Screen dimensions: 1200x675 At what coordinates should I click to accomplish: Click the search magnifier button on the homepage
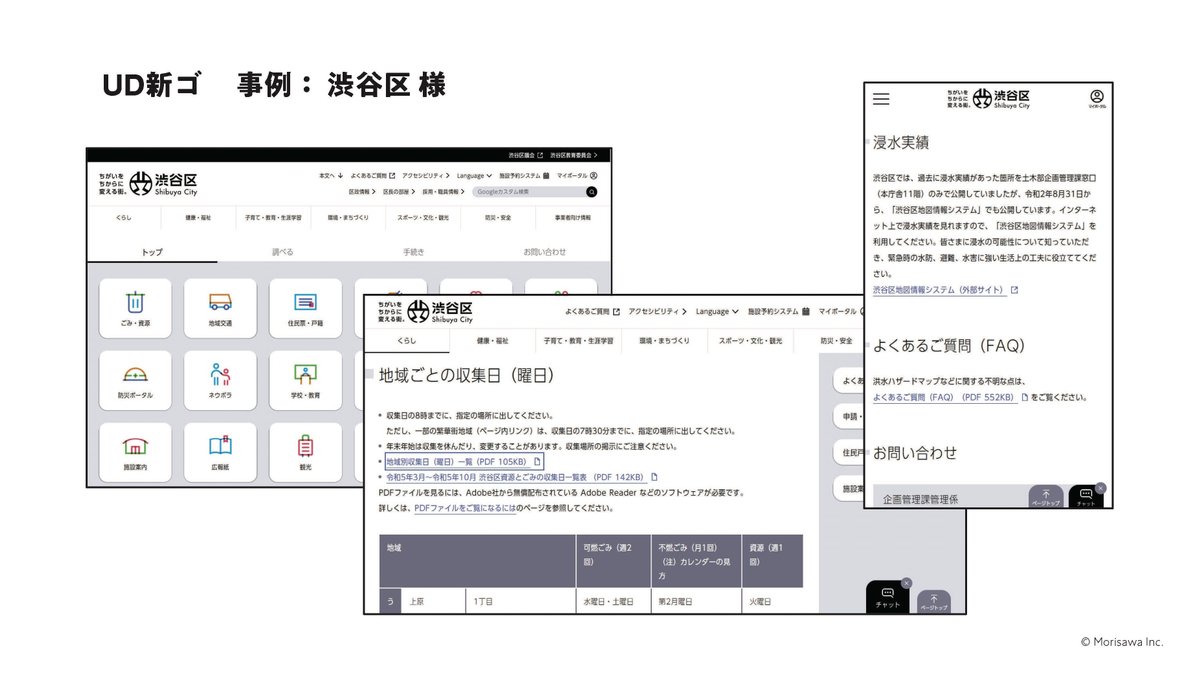pos(592,191)
